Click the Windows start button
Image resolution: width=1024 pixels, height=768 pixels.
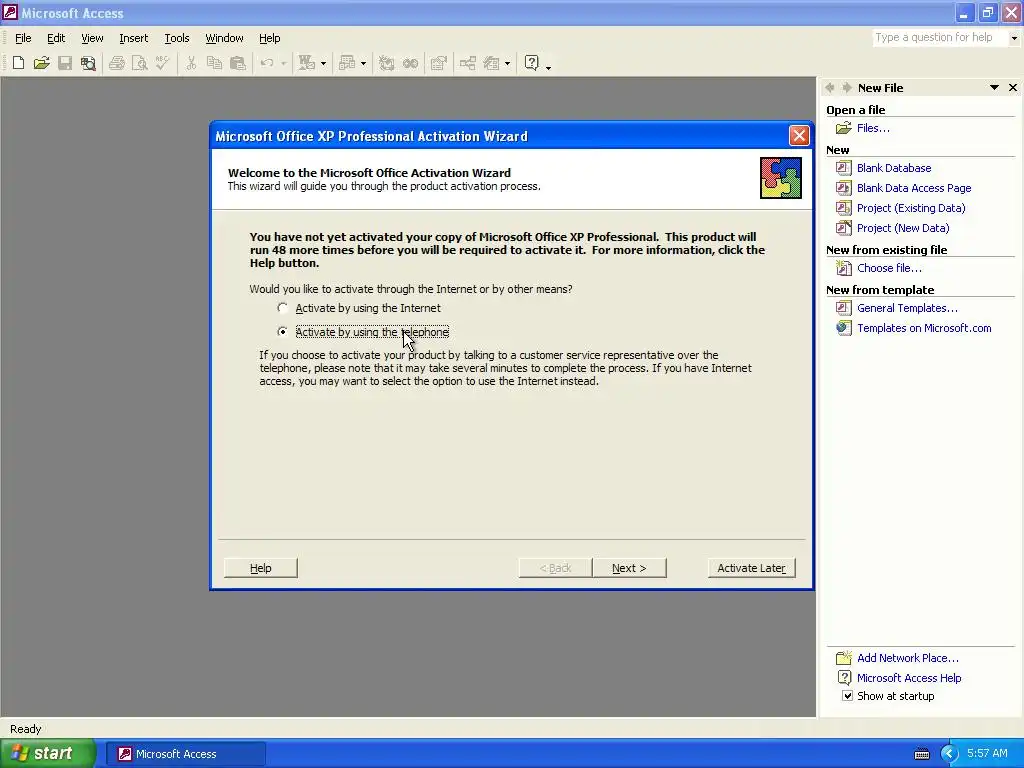click(x=48, y=754)
